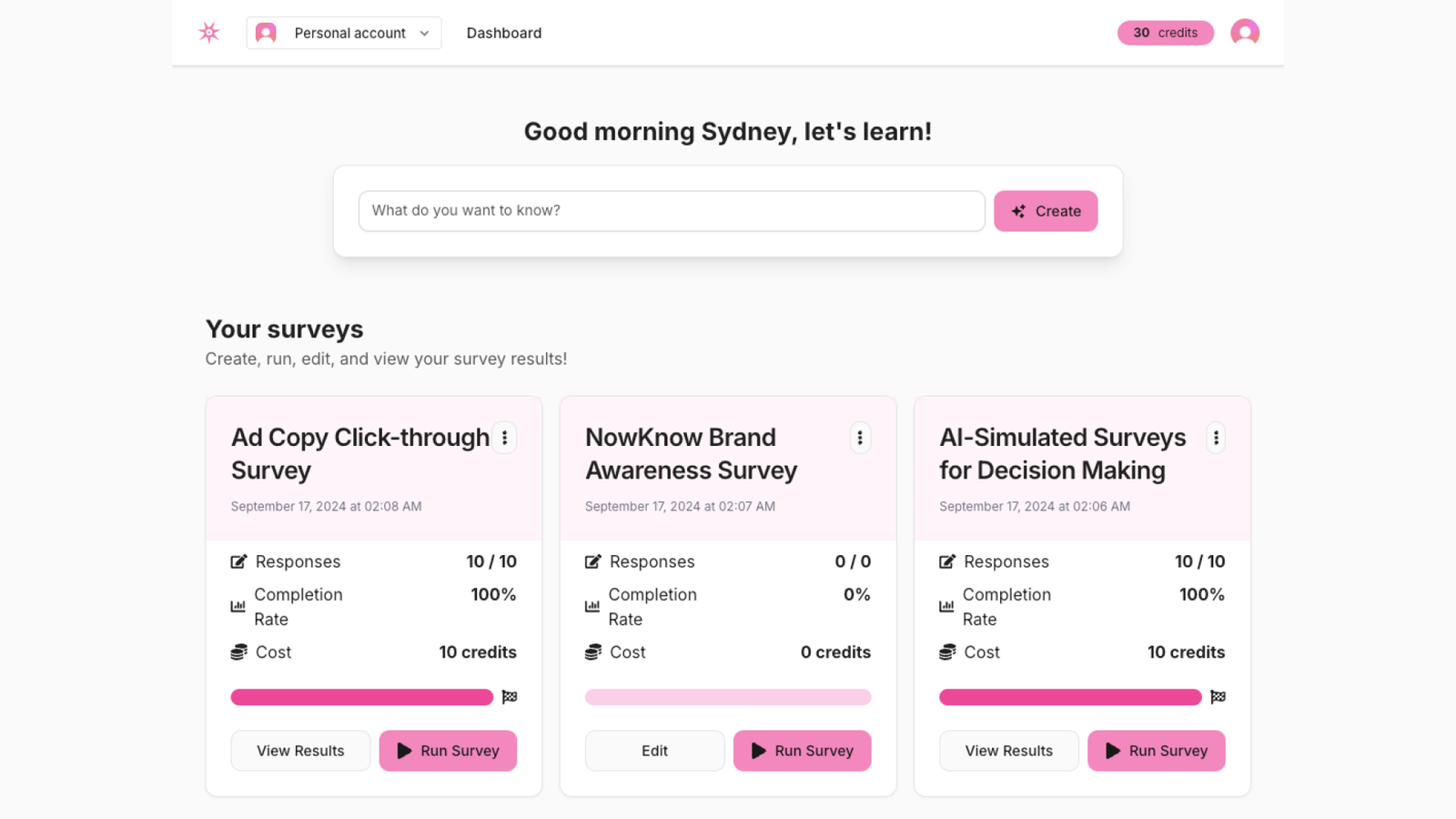Run the Ad Copy Click-through Survey
1456x819 pixels.
[448, 751]
